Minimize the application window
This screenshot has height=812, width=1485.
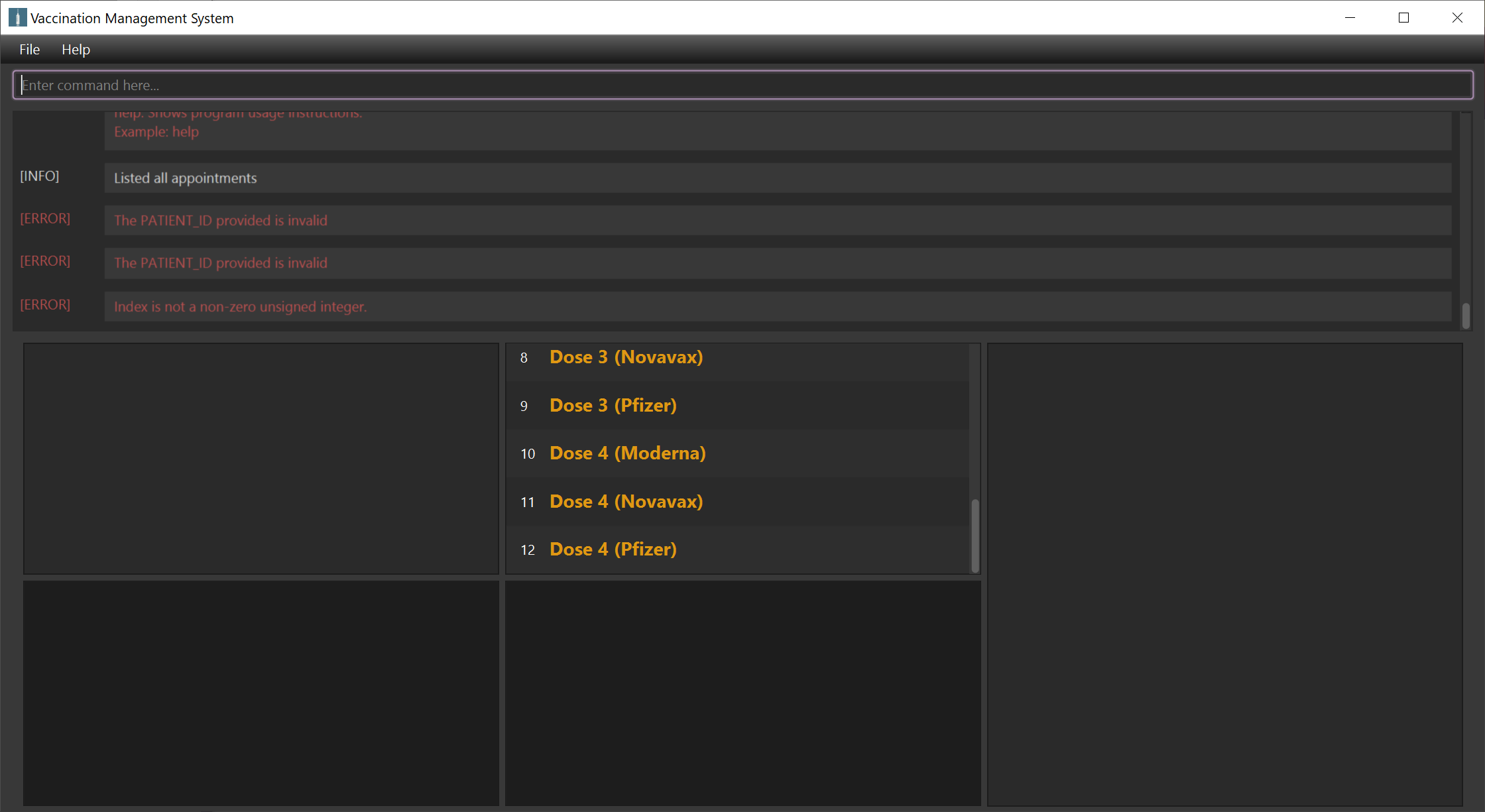pyautogui.click(x=1350, y=18)
